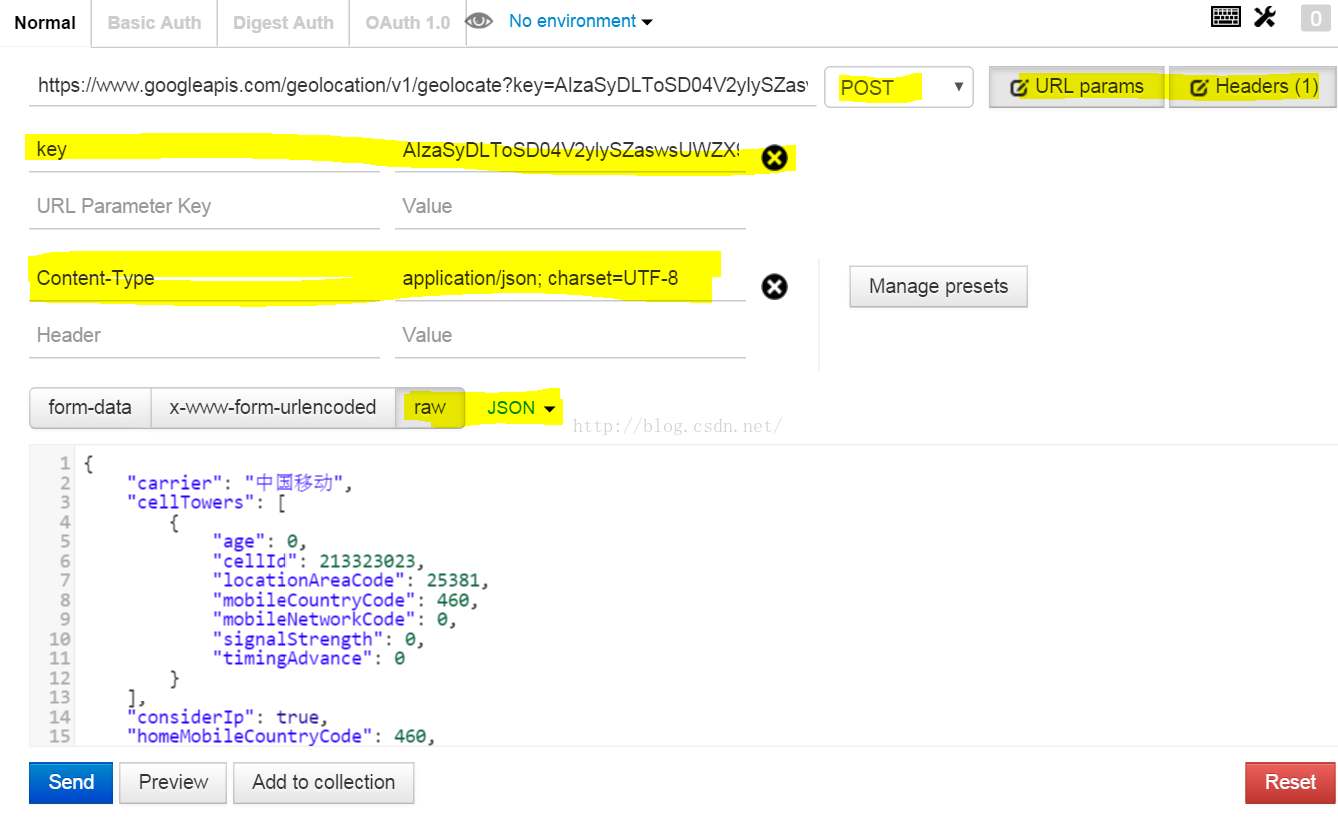Select the raw body type
The image size is (1338, 831).
click(430, 408)
